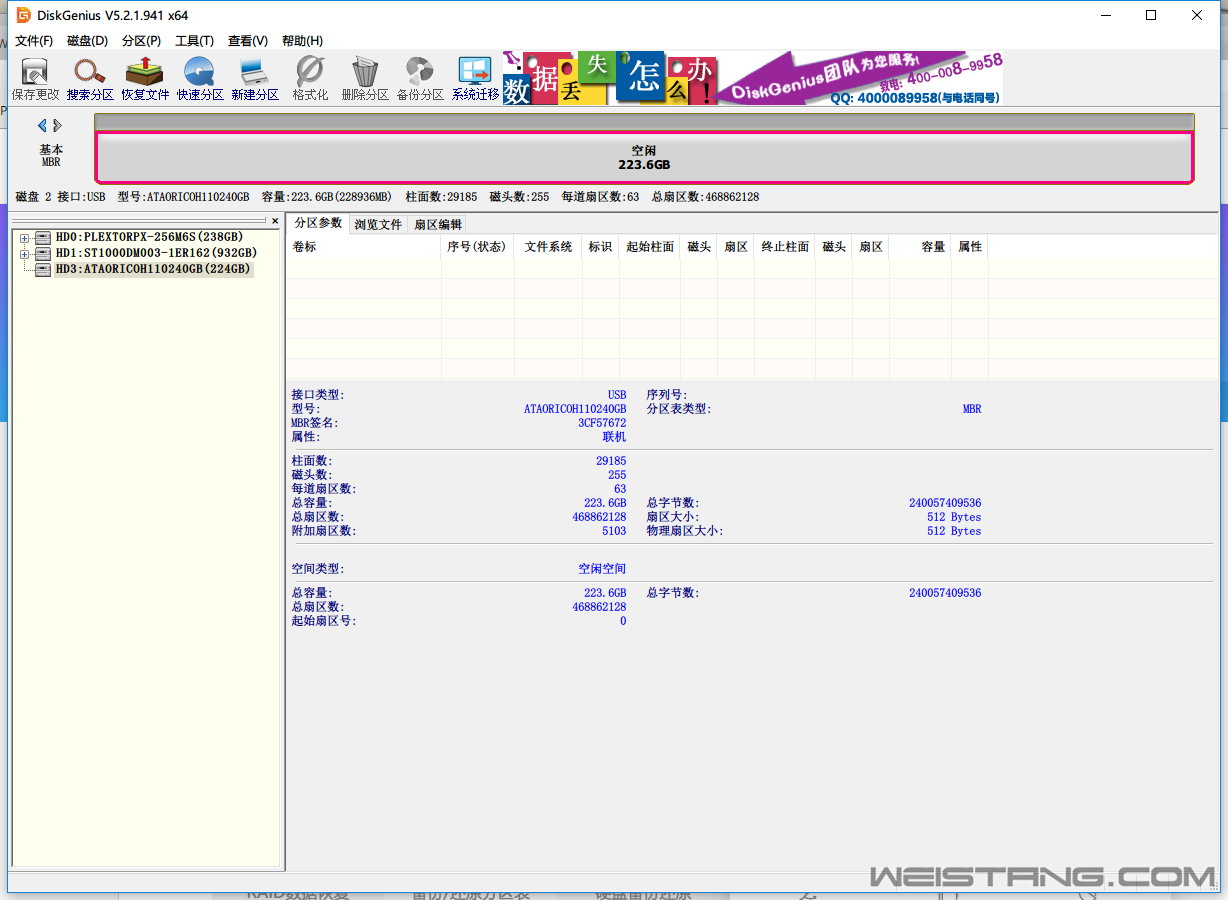
Task: Click the 格式化 format icon
Action: pos(310,79)
